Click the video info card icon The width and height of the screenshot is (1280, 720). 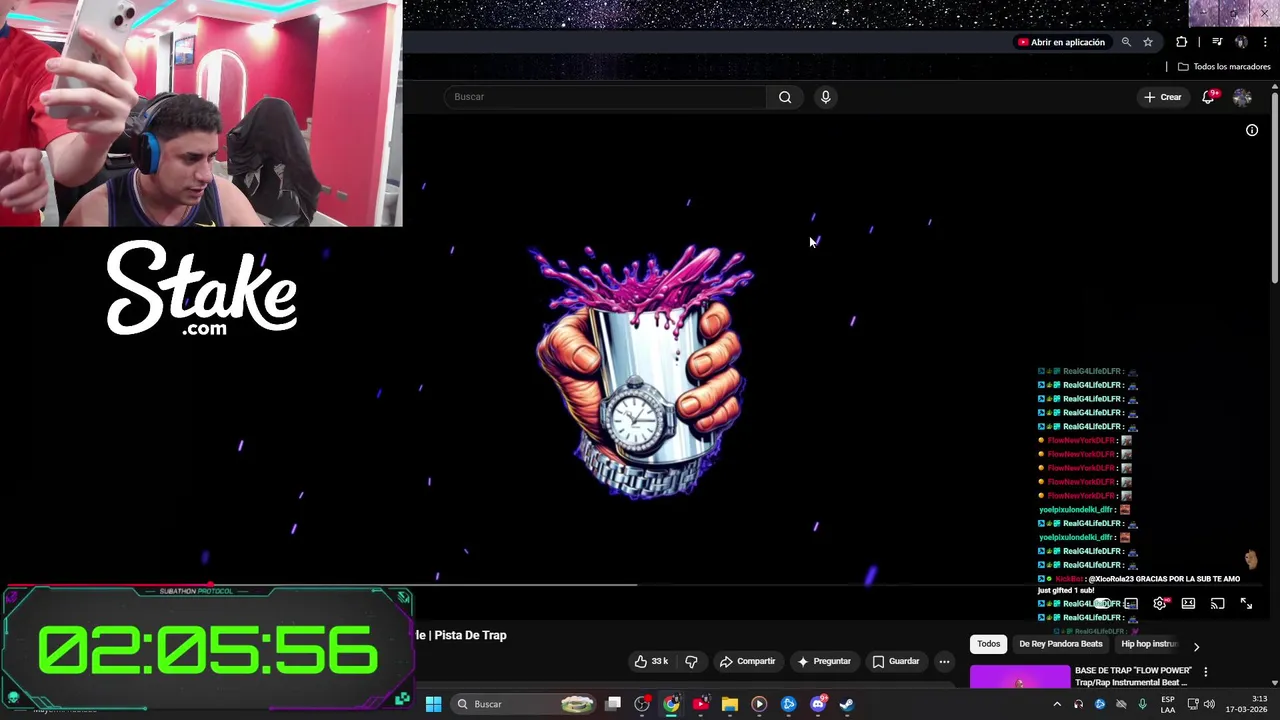coord(1252,130)
